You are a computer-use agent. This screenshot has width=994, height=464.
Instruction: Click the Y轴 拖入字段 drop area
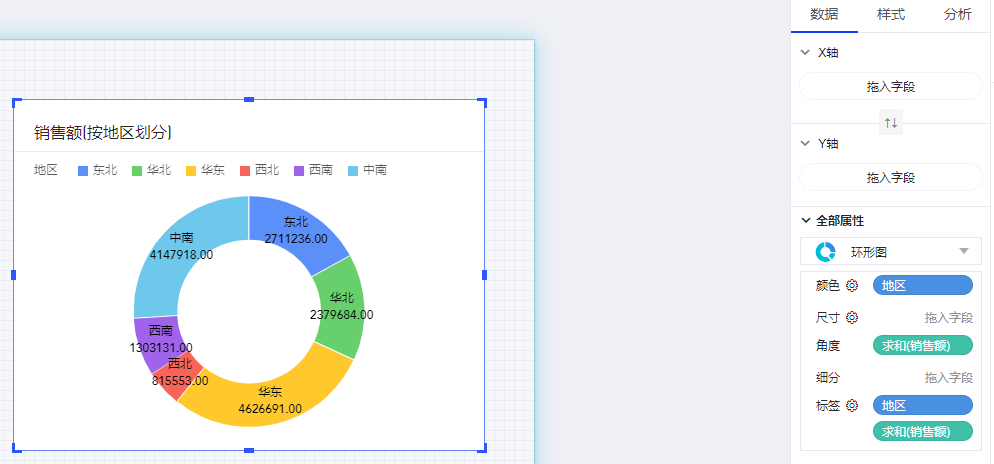(x=890, y=177)
